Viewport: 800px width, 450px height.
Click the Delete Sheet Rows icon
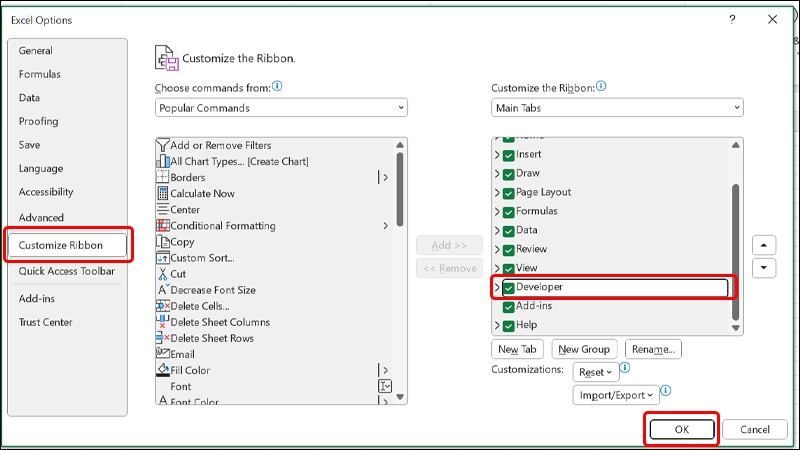tap(162, 338)
